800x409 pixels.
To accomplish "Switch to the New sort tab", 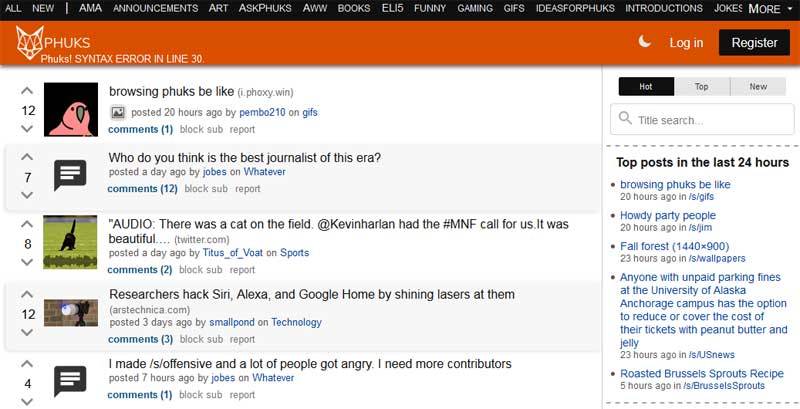I will (758, 87).
